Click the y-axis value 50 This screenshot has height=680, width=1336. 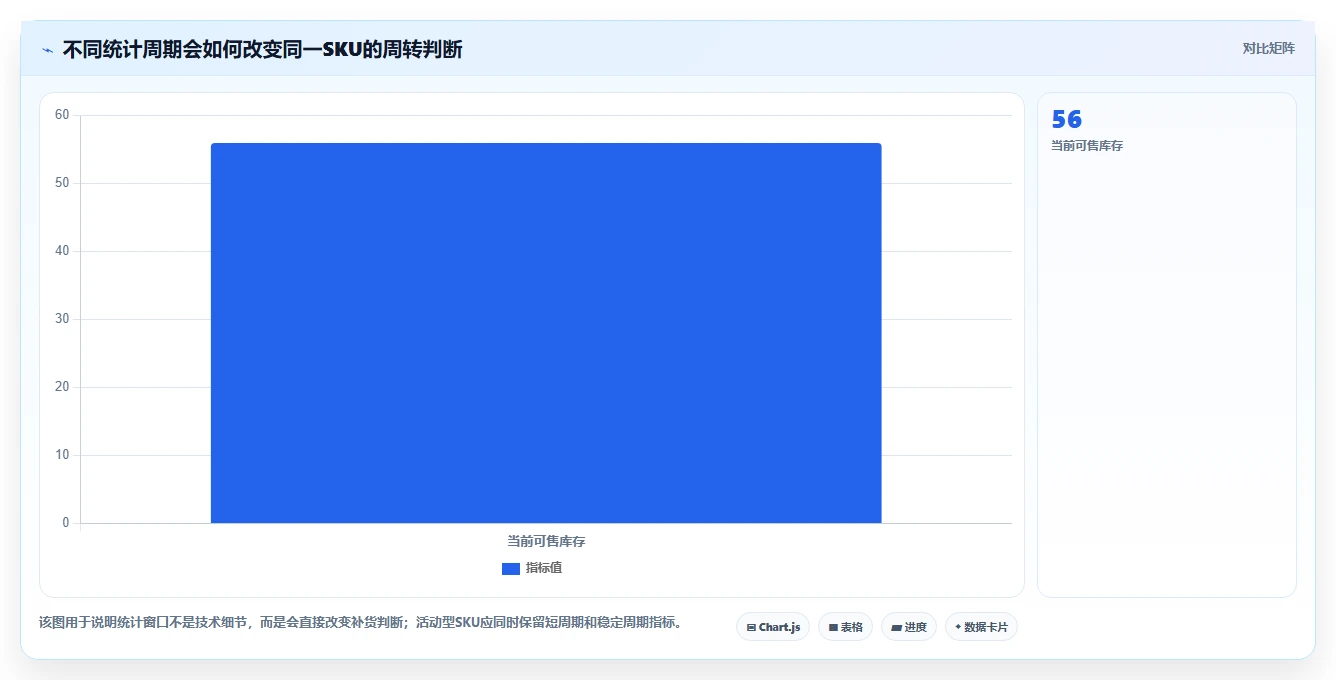click(x=62, y=183)
